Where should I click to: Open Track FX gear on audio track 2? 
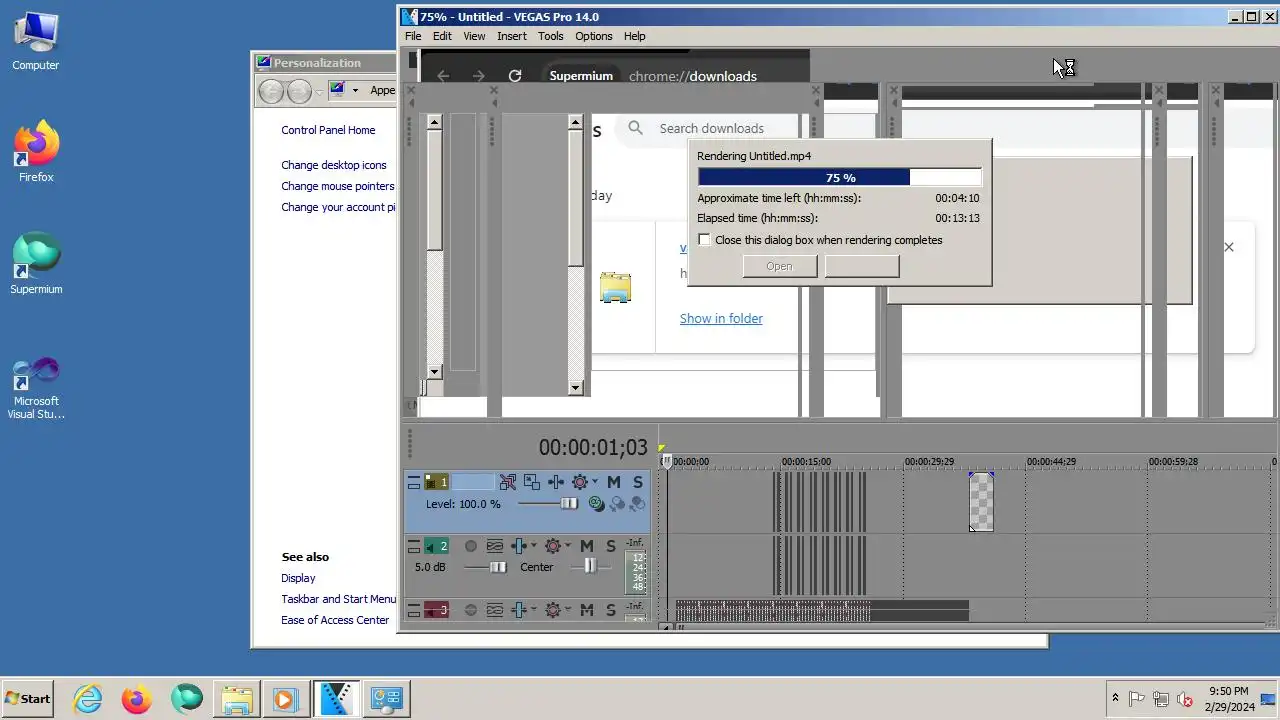pyautogui.click(x=552, y=546)
